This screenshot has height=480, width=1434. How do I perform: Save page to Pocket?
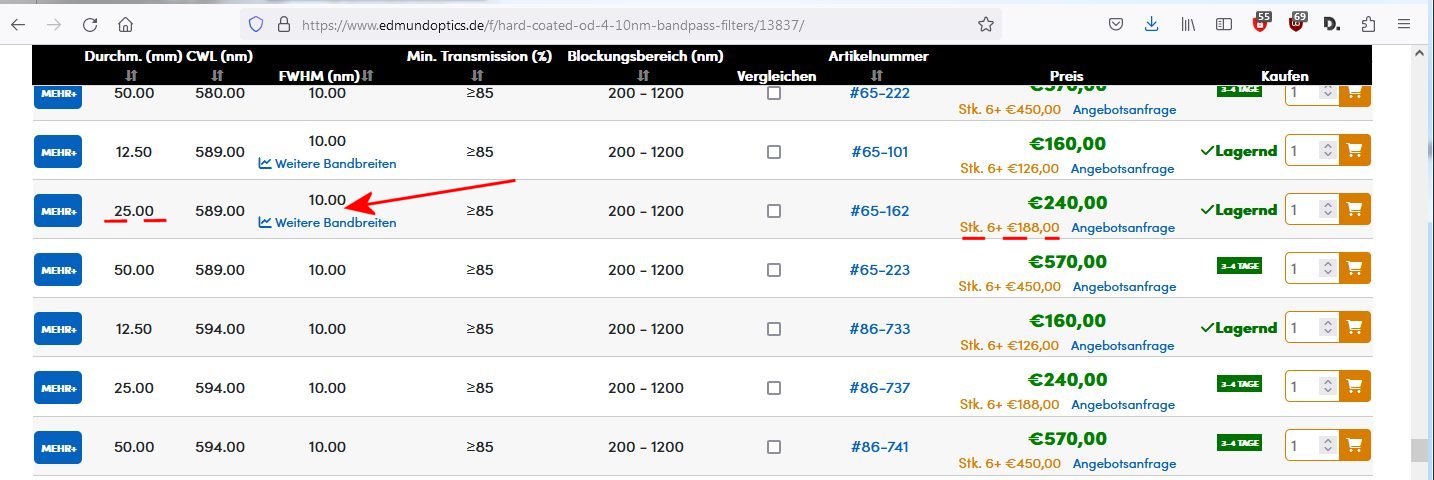tap(1117, 24)
